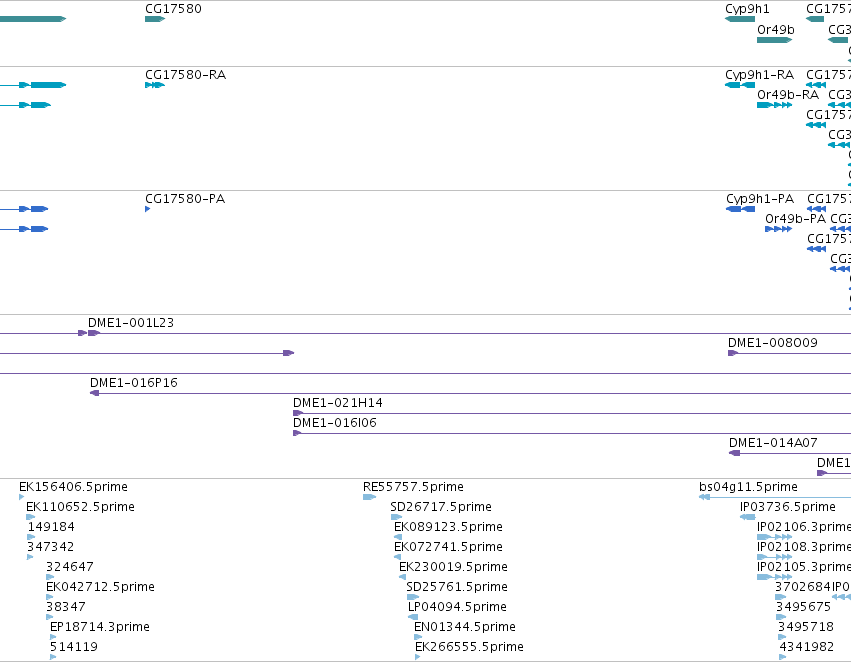Click the IP03736.5prime label
The height and width of the screenshot is (662, 851).
(788, 507)
